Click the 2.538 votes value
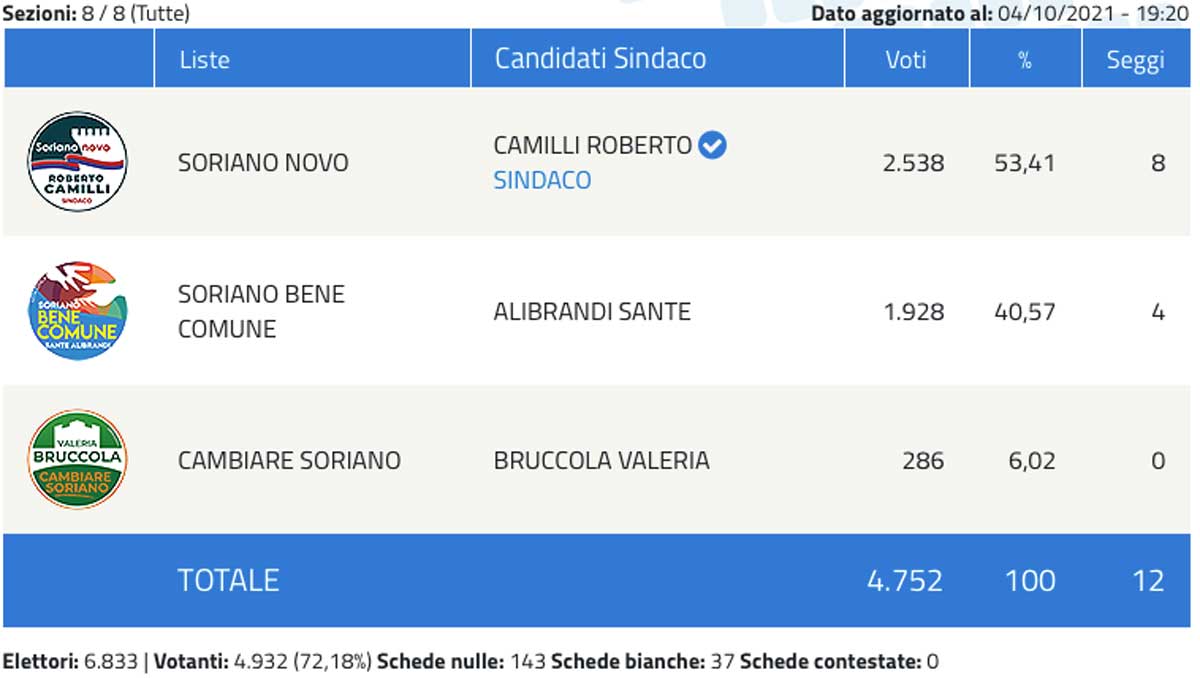Viewport: 1200px width, 678px height. coord(913,163)
